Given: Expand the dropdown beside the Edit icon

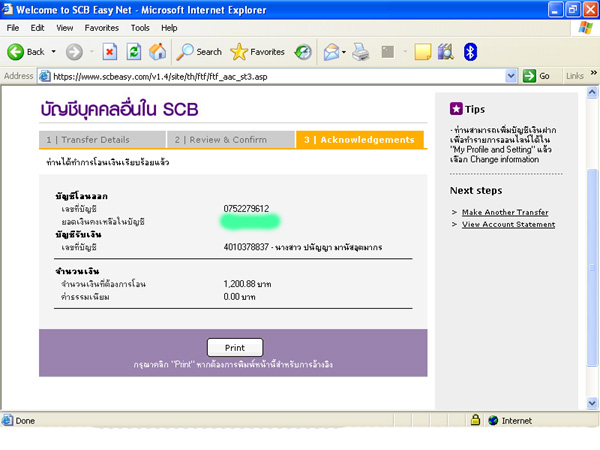Looking at the screenshot, I should pyautogui.click(x=405, y=52).
